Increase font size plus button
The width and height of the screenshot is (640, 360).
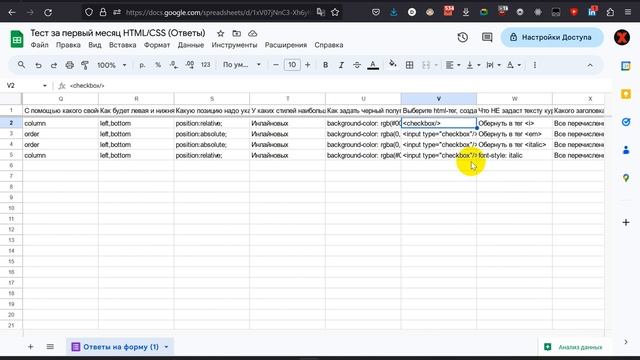[x=308, y=65]
